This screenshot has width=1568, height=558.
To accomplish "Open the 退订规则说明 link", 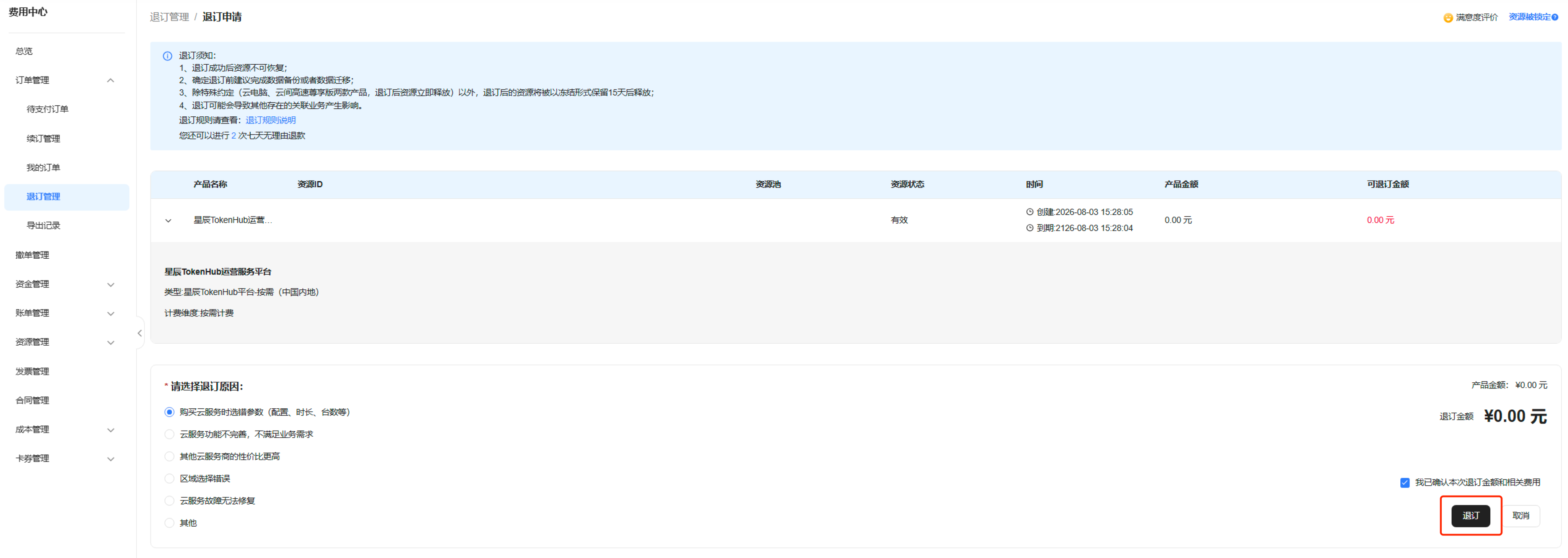I will click(x=270, y=120).
